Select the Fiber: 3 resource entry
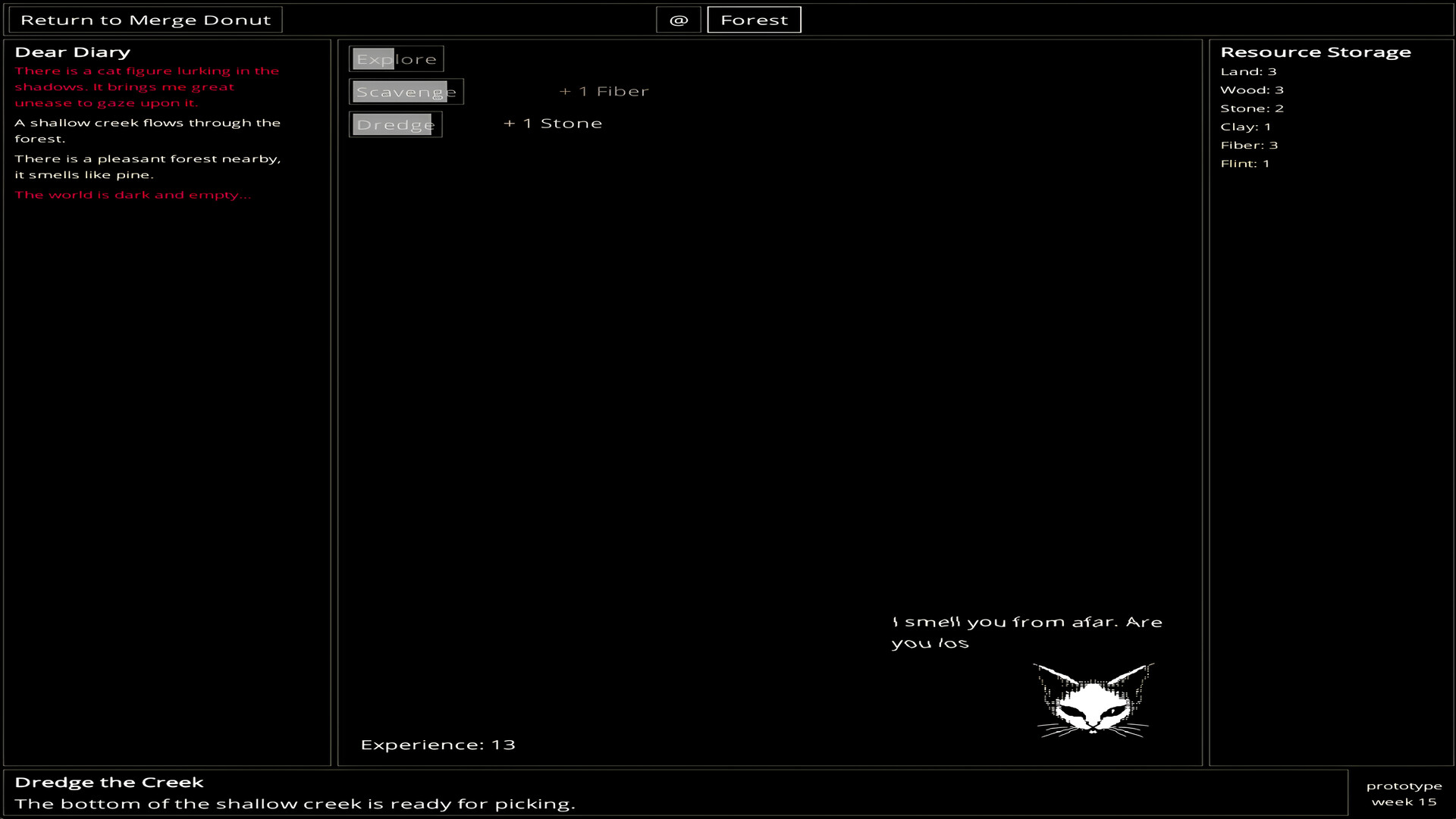1456x819 pixels. [1249, 145]
